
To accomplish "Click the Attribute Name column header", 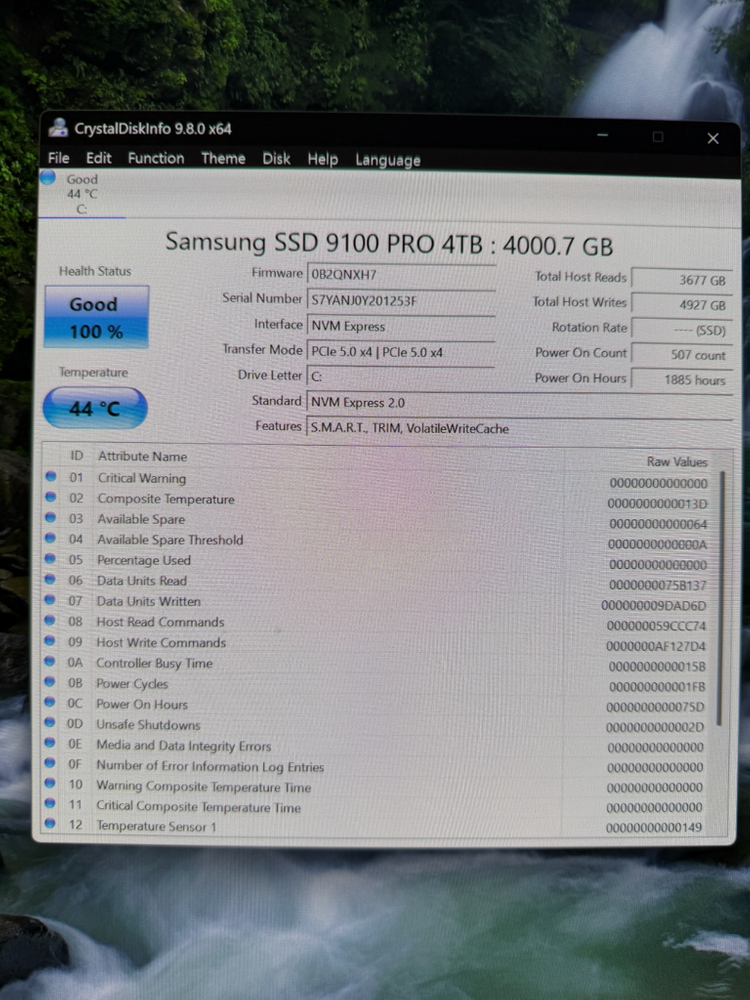I will [x=142, y=457].
